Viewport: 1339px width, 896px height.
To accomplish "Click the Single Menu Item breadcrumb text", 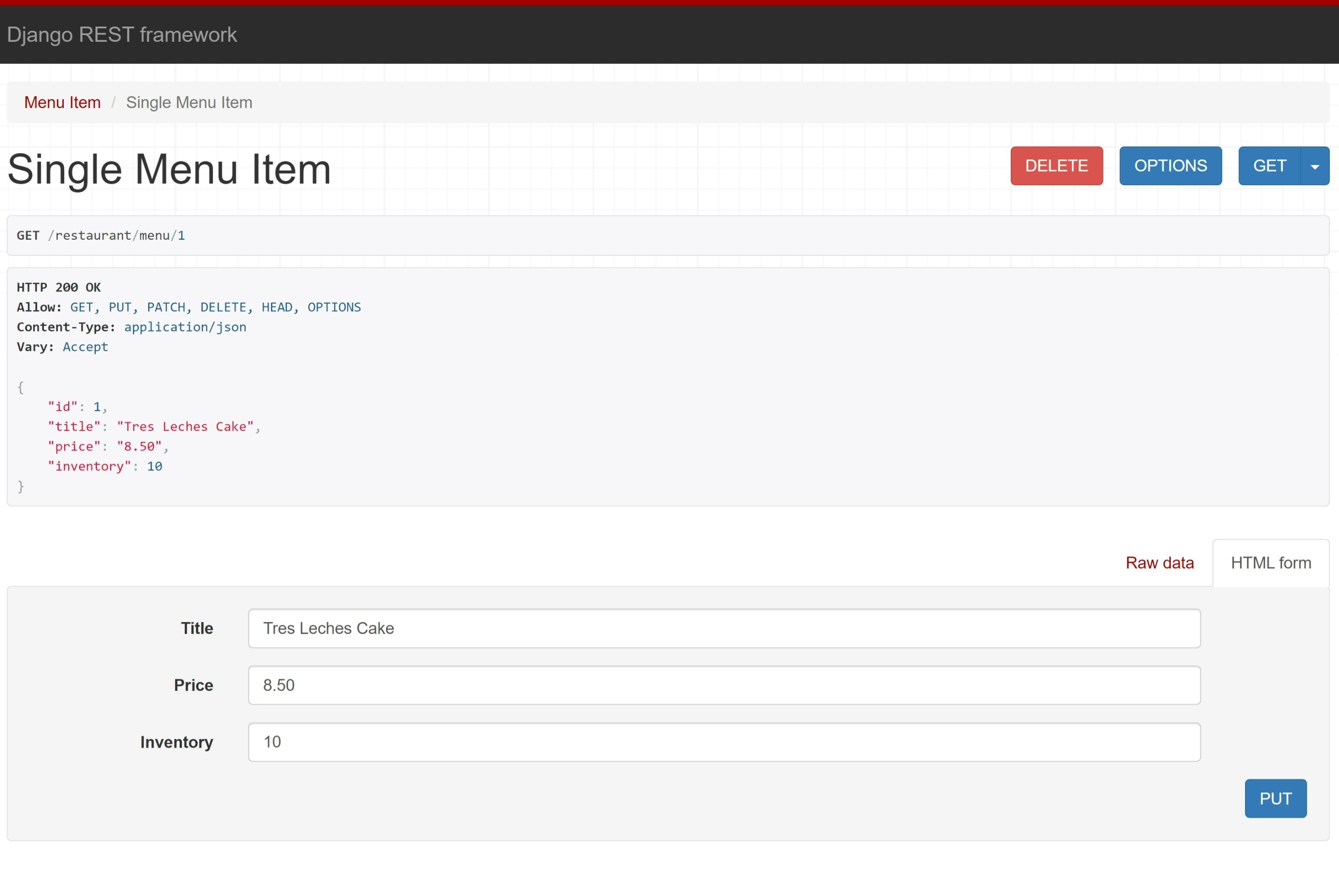I will [x=189, y=102].
